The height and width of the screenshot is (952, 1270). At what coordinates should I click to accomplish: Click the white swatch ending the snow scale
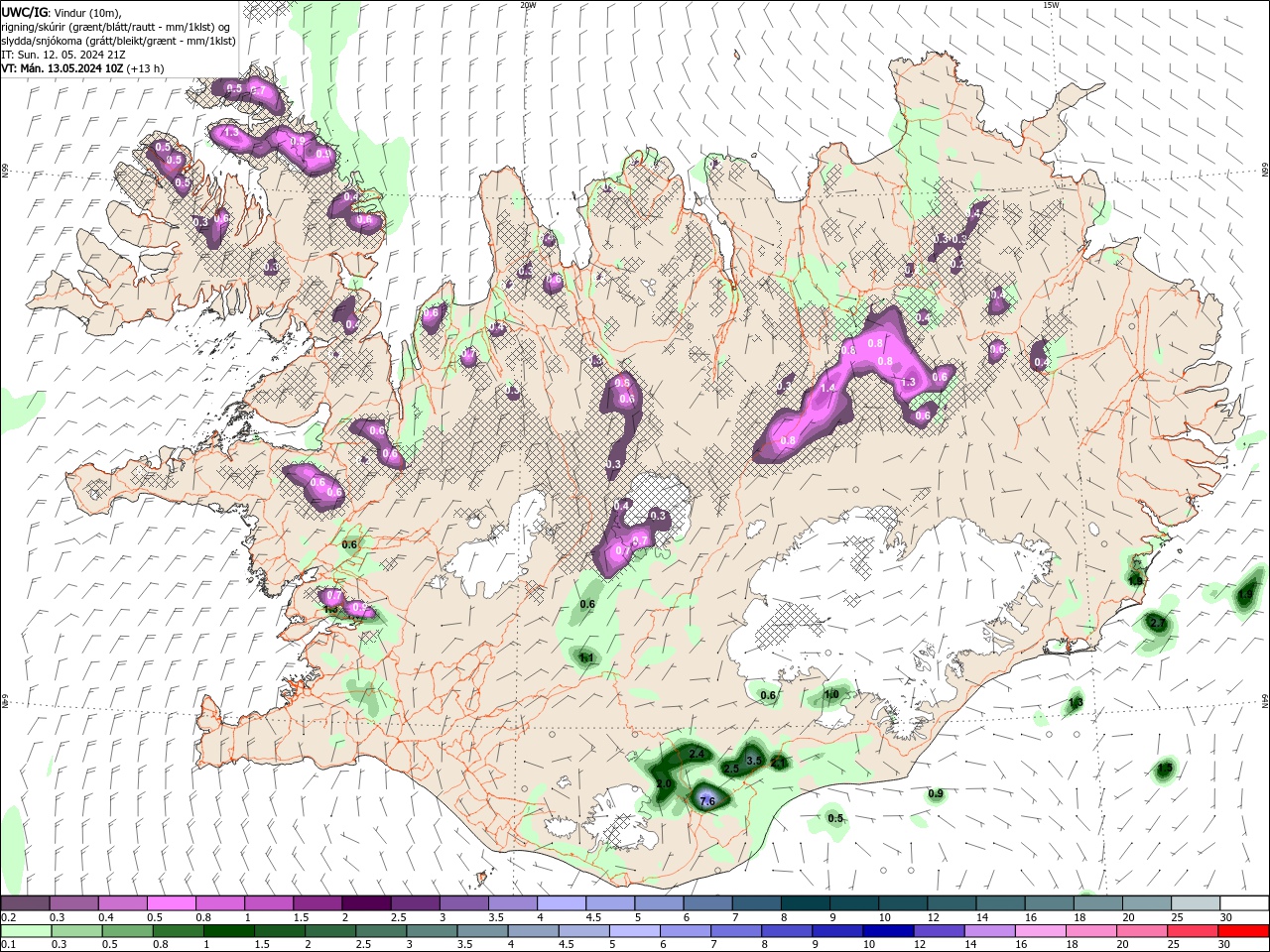pyautogui.click(x=1244, y=903)
